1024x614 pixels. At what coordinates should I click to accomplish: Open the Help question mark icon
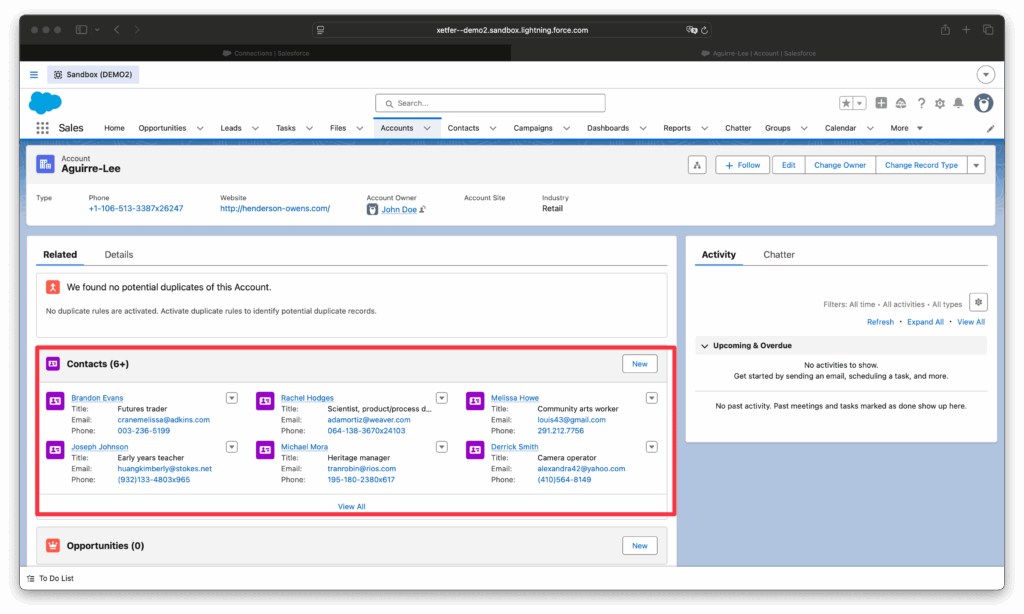(921, 103)
